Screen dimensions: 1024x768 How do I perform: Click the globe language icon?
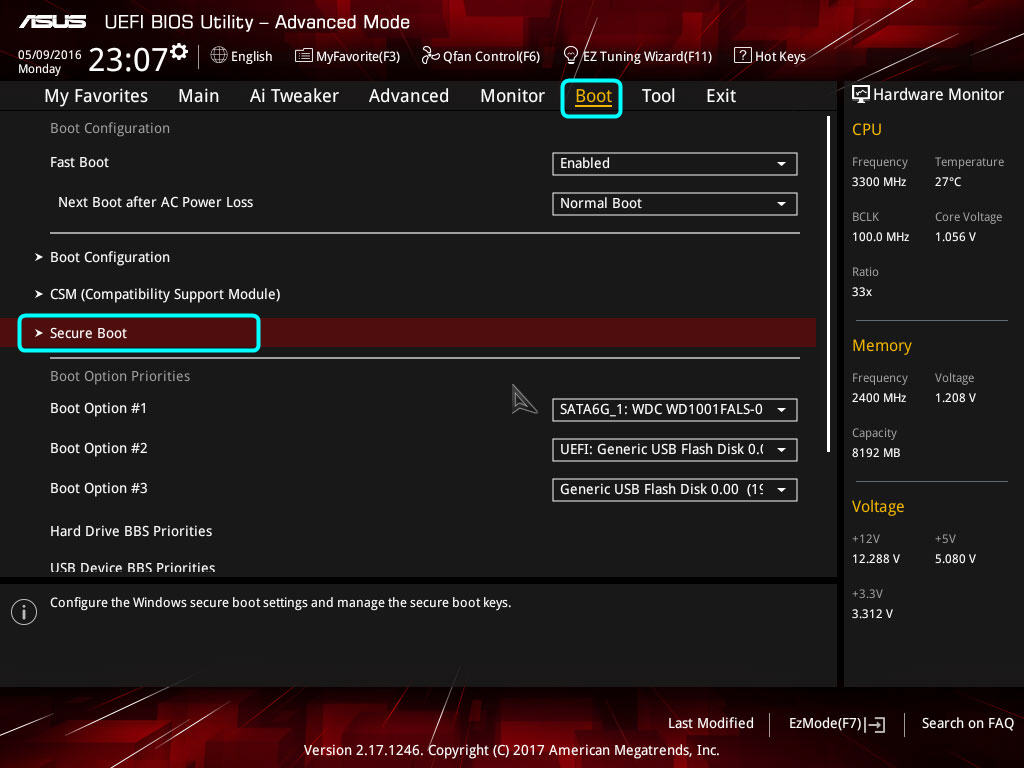click(219, 56)
